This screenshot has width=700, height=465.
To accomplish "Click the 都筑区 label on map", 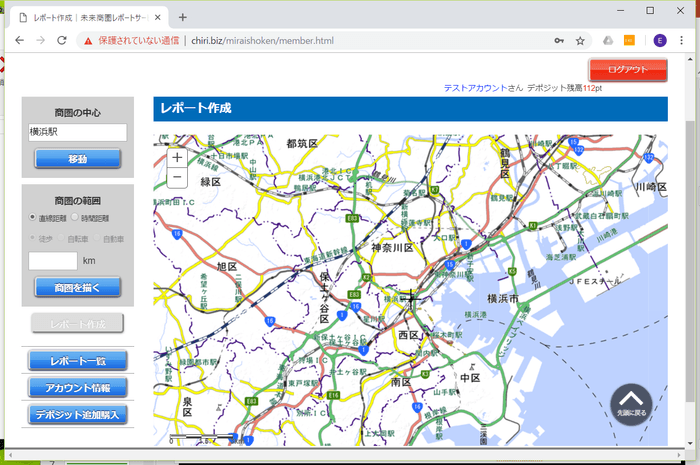I will (x=302, y=143).
